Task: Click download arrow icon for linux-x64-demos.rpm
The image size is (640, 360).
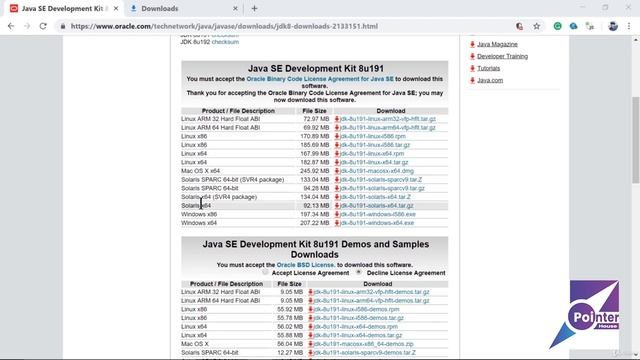Action: pos(310,327)
